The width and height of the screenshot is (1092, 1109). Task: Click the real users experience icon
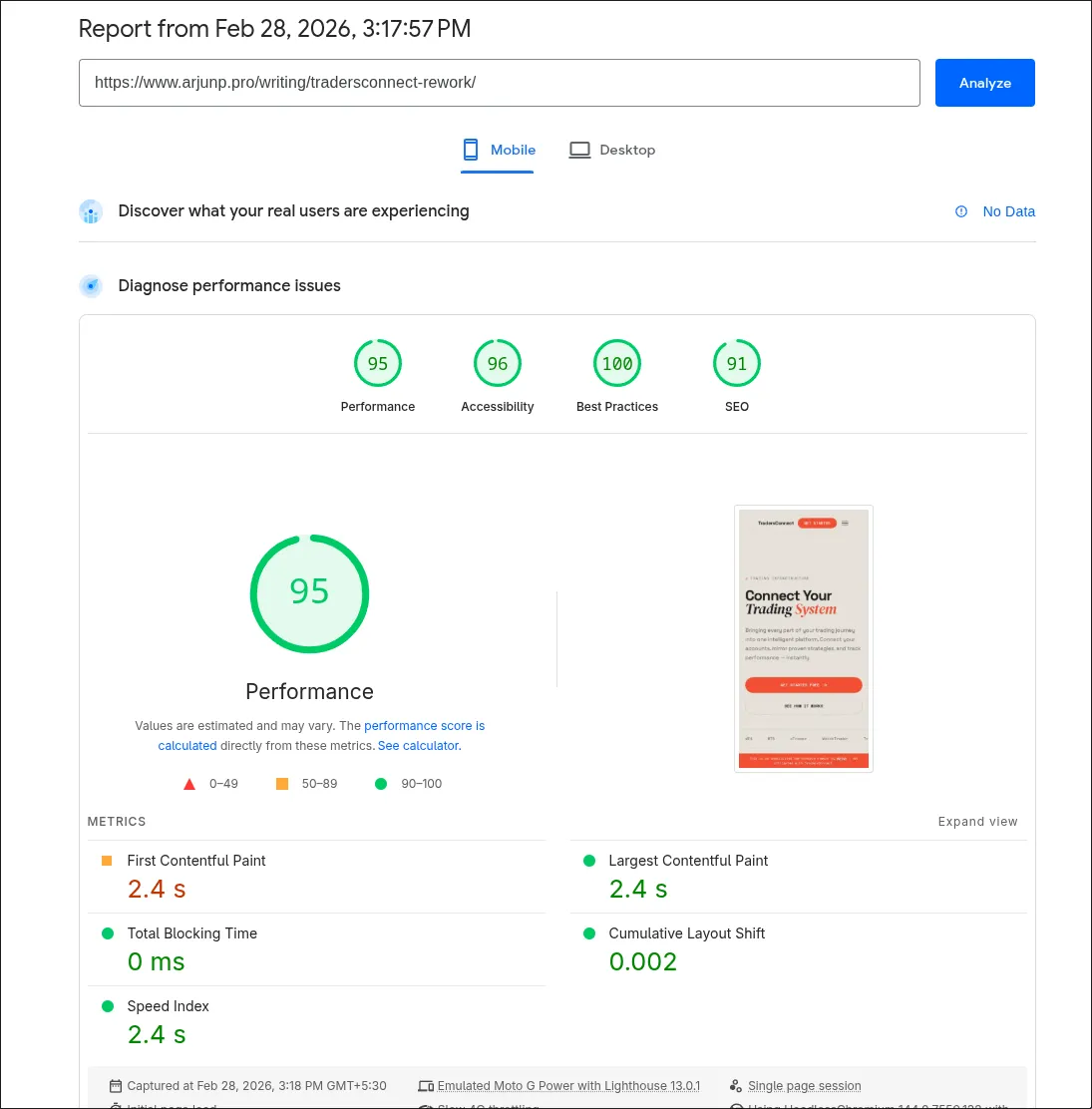point(91,211)
